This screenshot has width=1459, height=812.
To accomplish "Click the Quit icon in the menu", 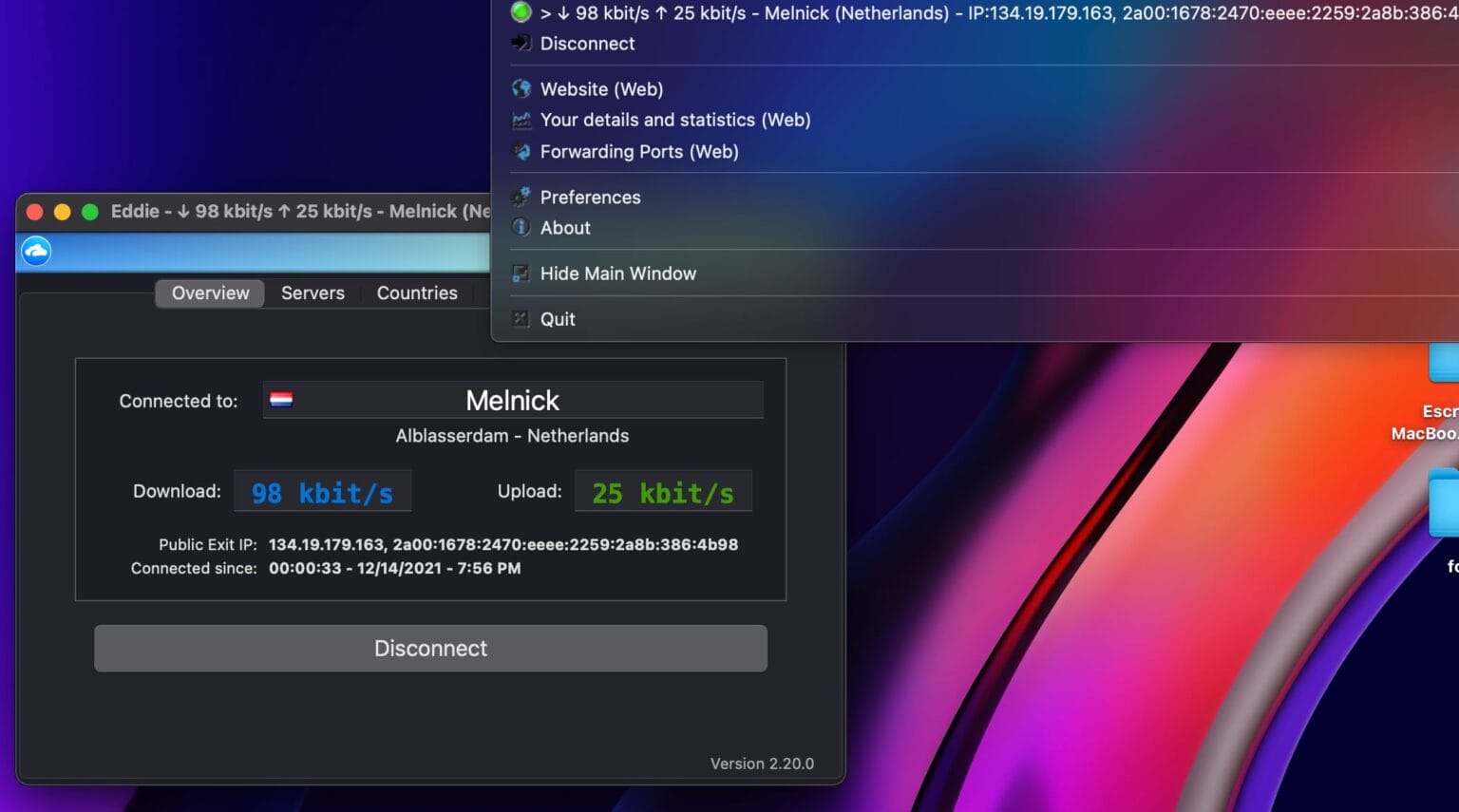I will tap(521, 318).
